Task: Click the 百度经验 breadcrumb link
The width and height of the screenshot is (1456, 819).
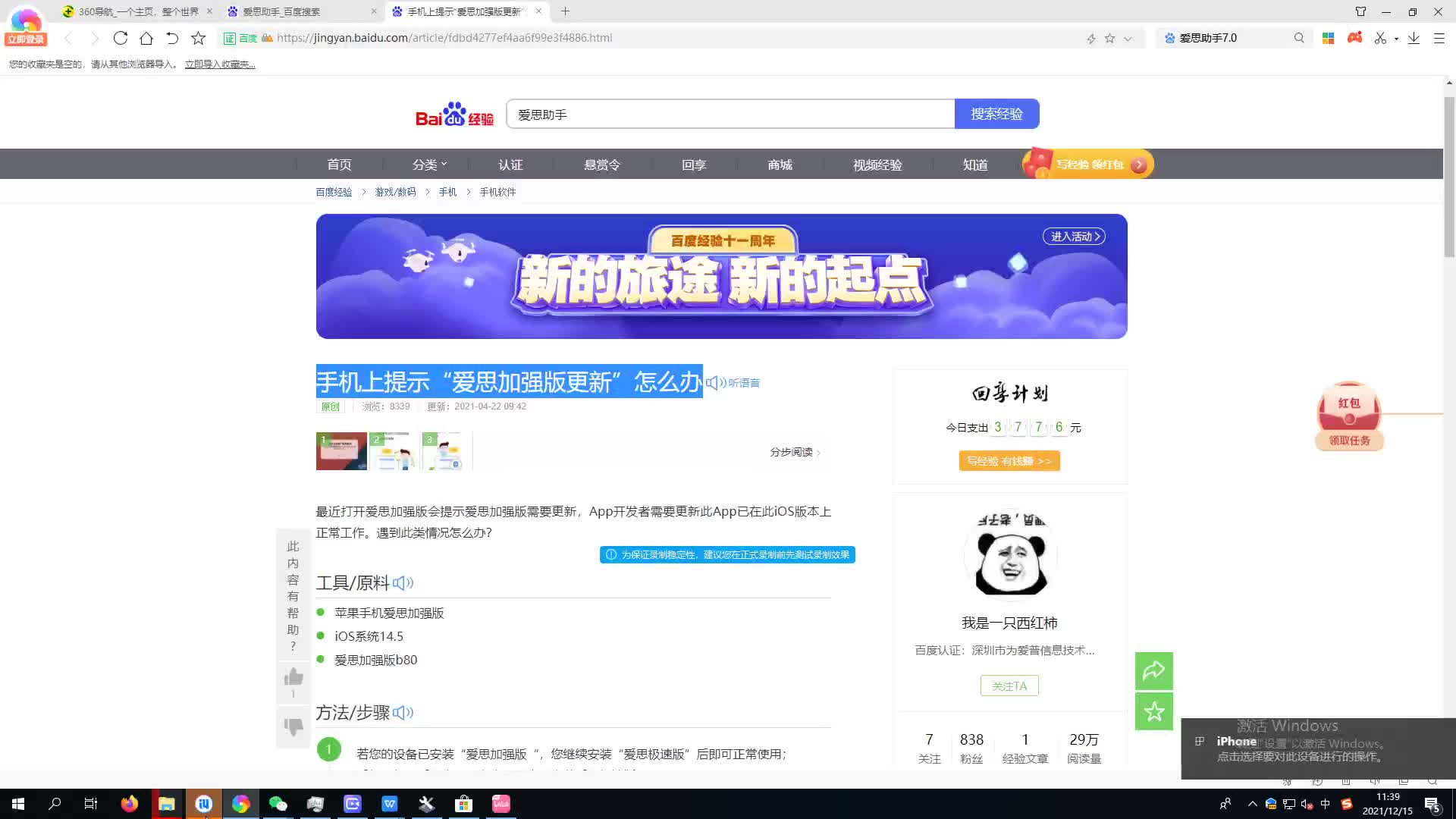Action: 334,192
